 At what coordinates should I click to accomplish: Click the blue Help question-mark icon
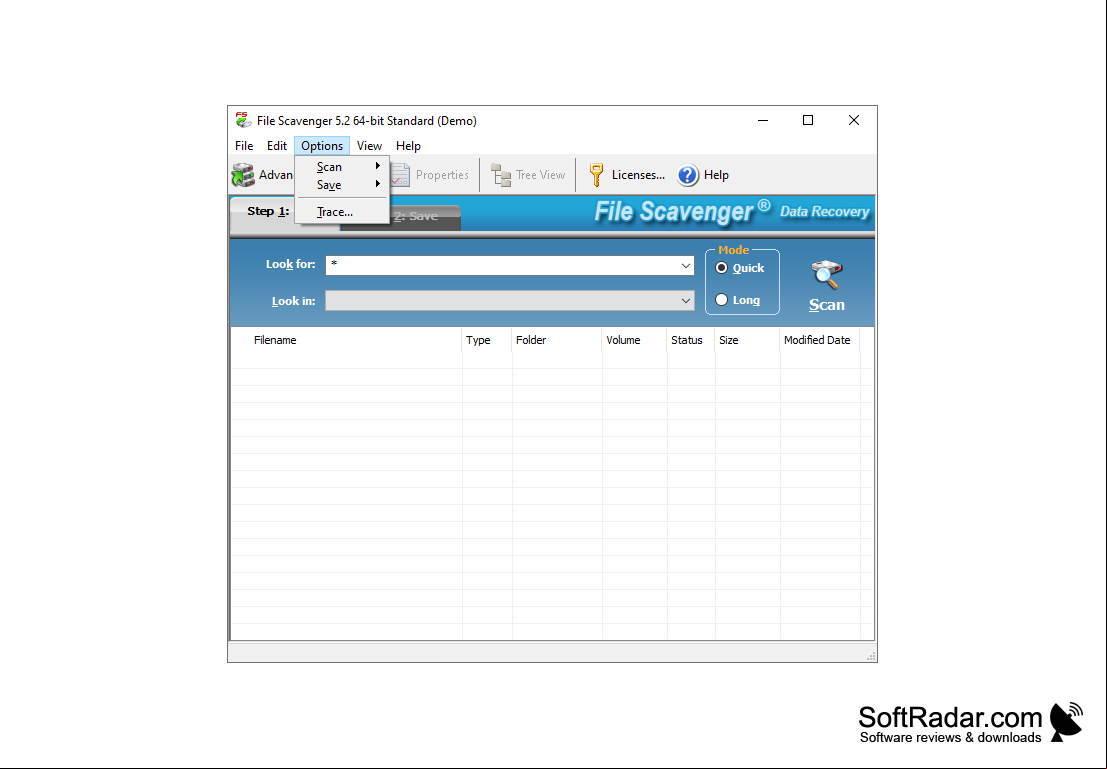[688, 175]
